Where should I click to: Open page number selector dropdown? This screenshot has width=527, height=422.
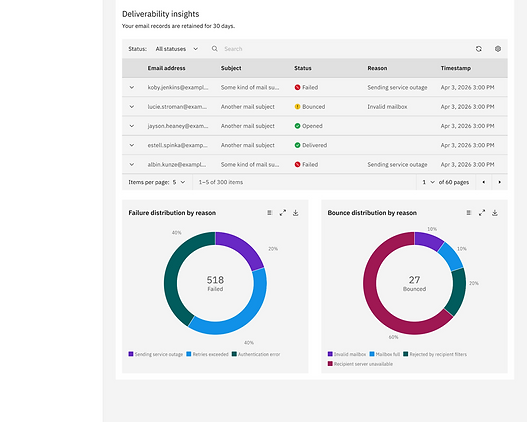coord(429,182)
